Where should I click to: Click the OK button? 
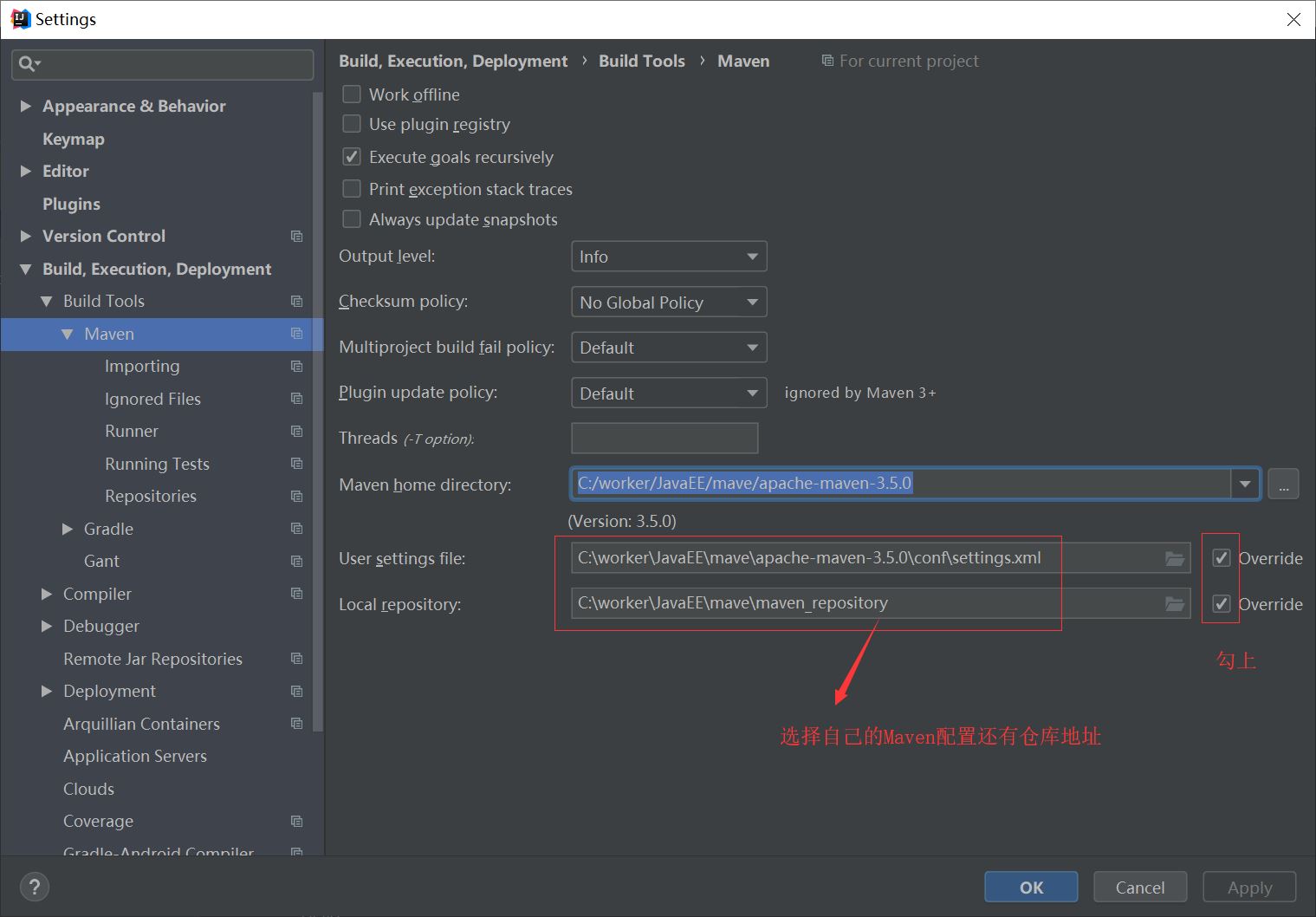point(1031,887)
